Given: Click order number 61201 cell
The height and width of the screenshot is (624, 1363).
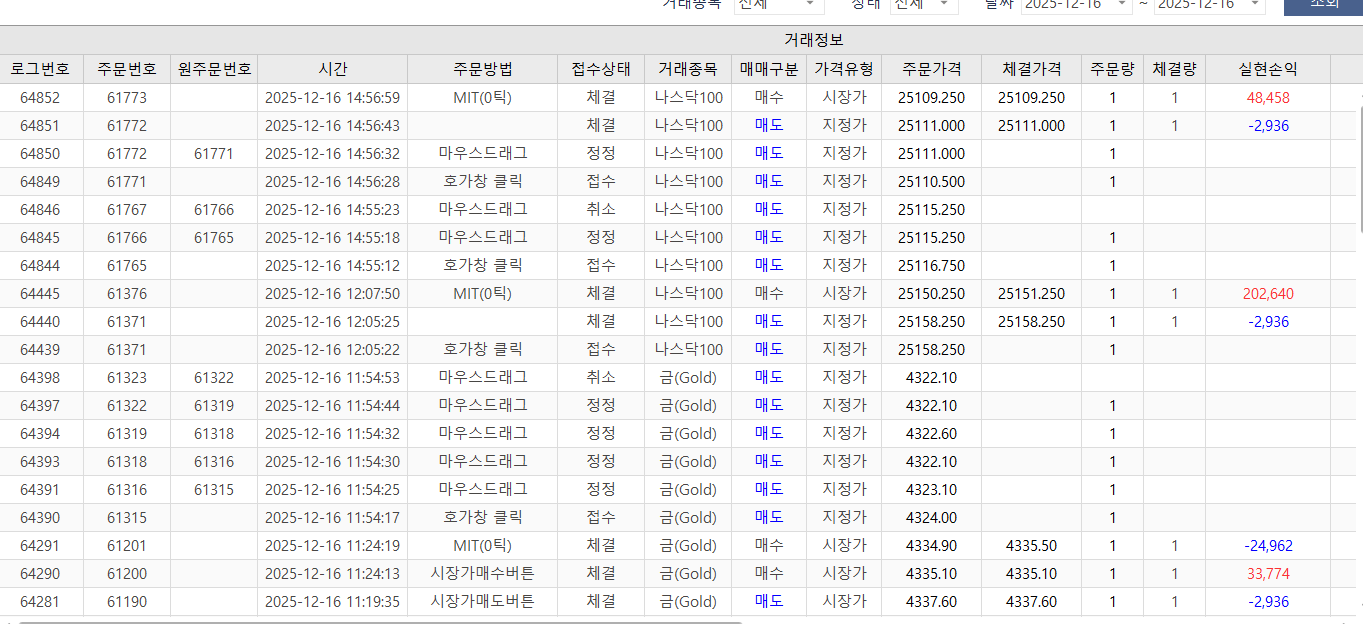Looking at the screenshot, I should pos(127,546).
